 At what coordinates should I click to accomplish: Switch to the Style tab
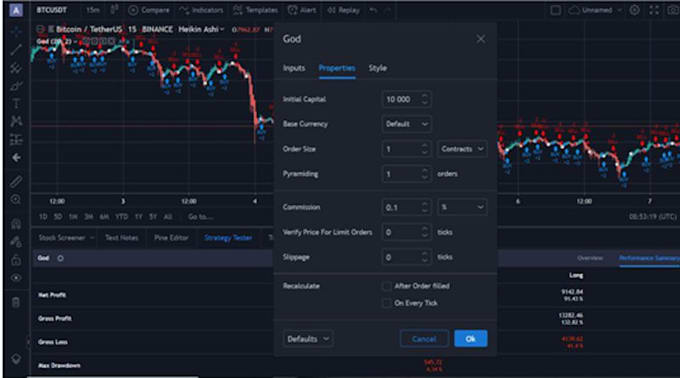[378, 68]
